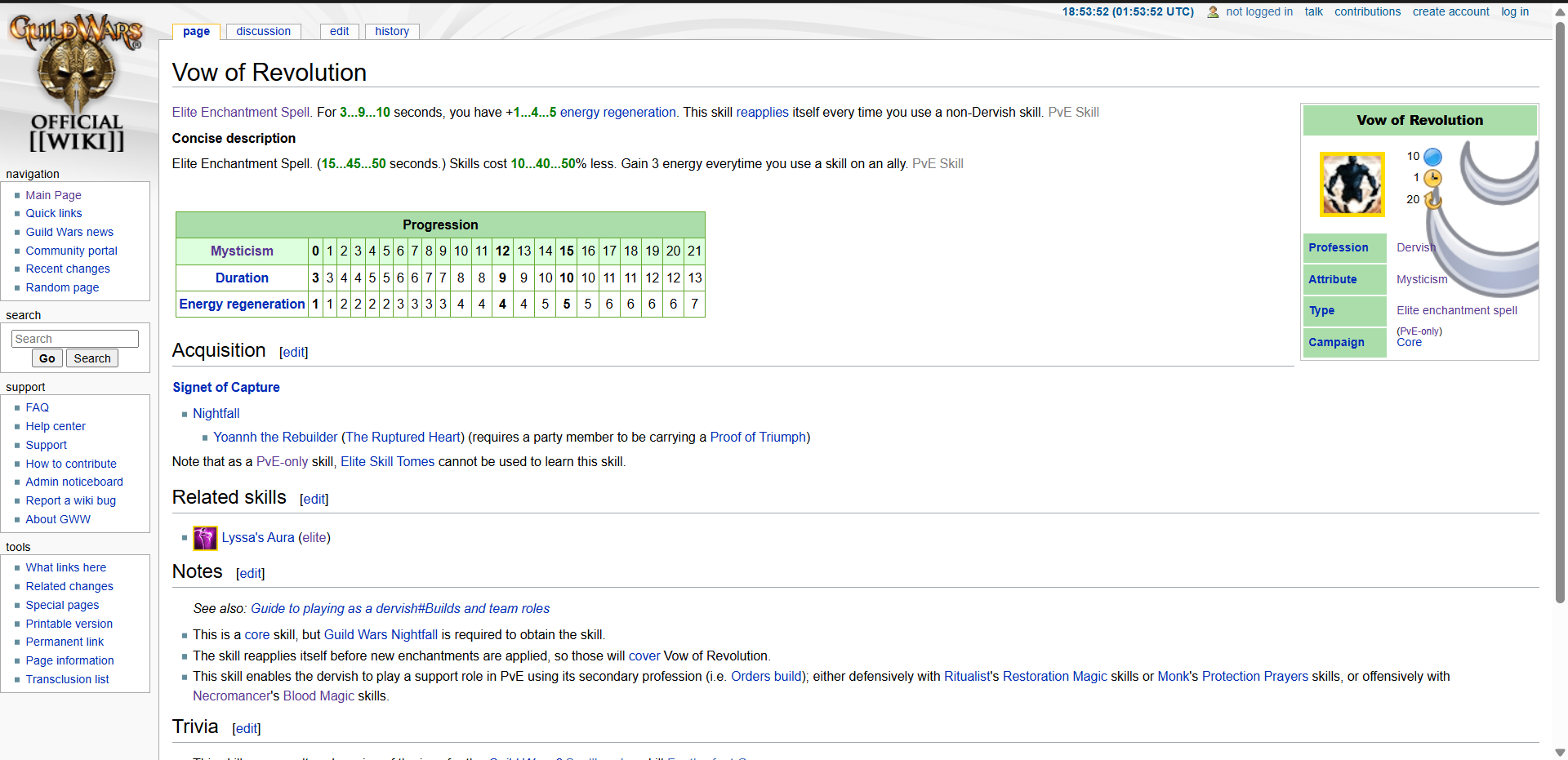The height and width of the screenshot is (760, 1568).
Task: Open Proof of Triumph link
Action: tap(758, 437)
